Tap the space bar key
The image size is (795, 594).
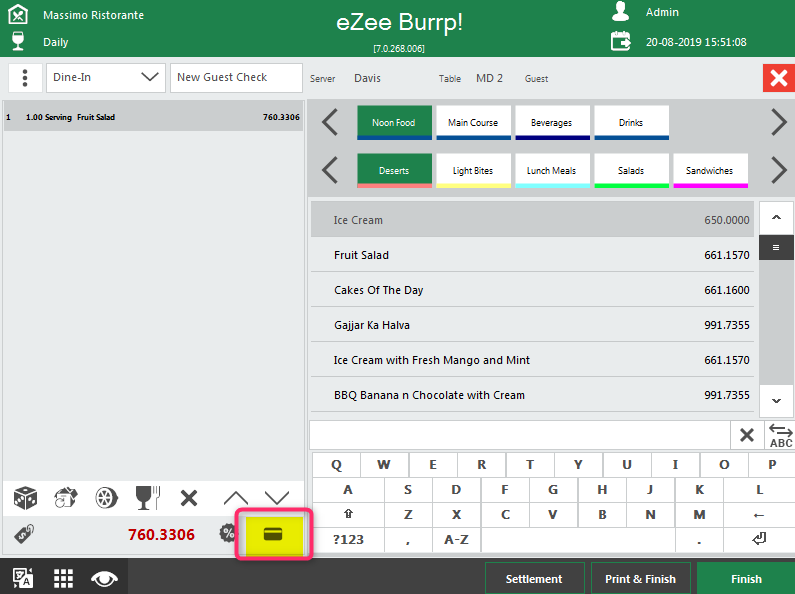click(x=578, y=539)
